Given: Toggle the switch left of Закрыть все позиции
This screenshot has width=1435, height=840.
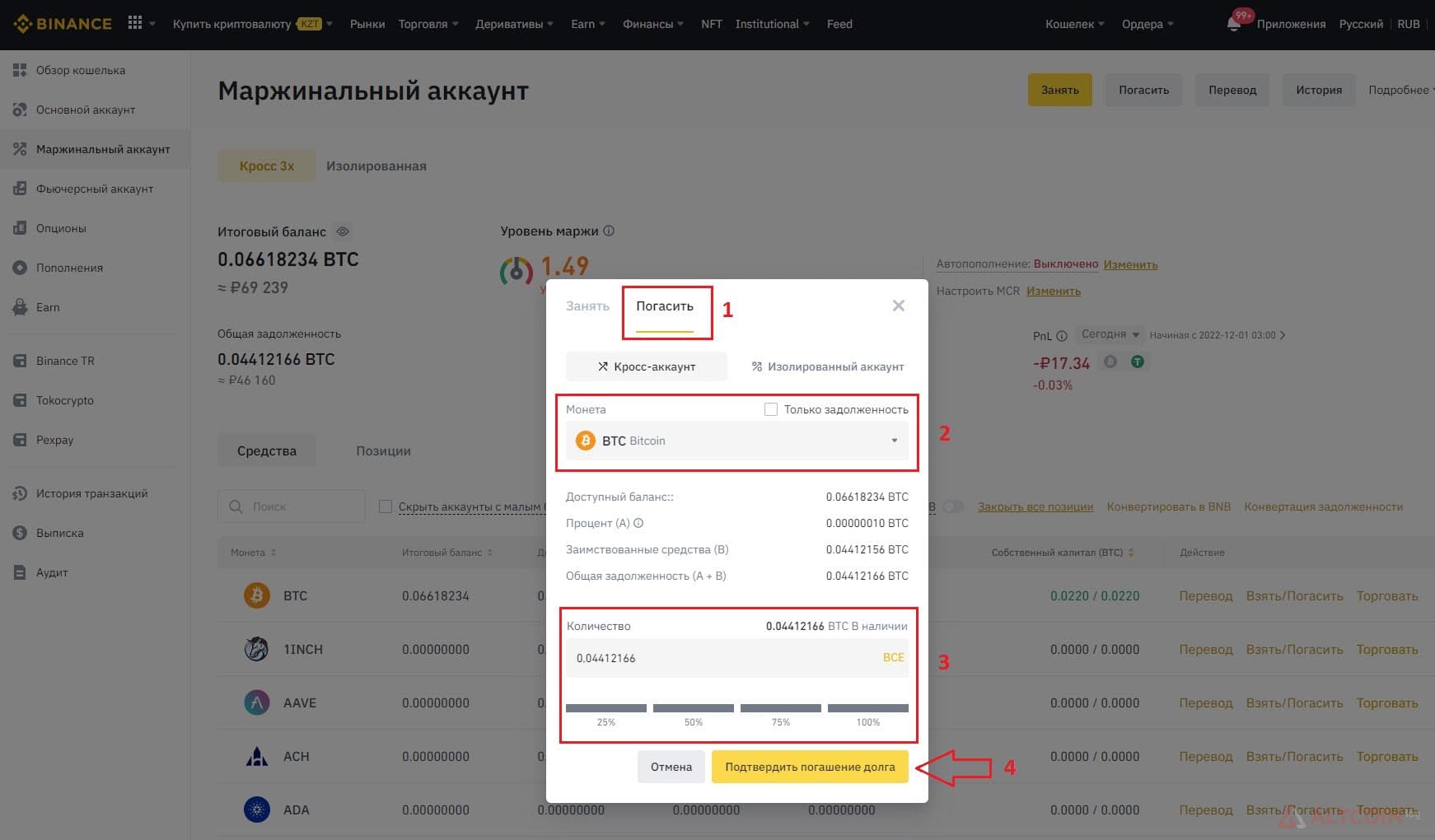Looking at the screenshot, I should coord(953,506).
